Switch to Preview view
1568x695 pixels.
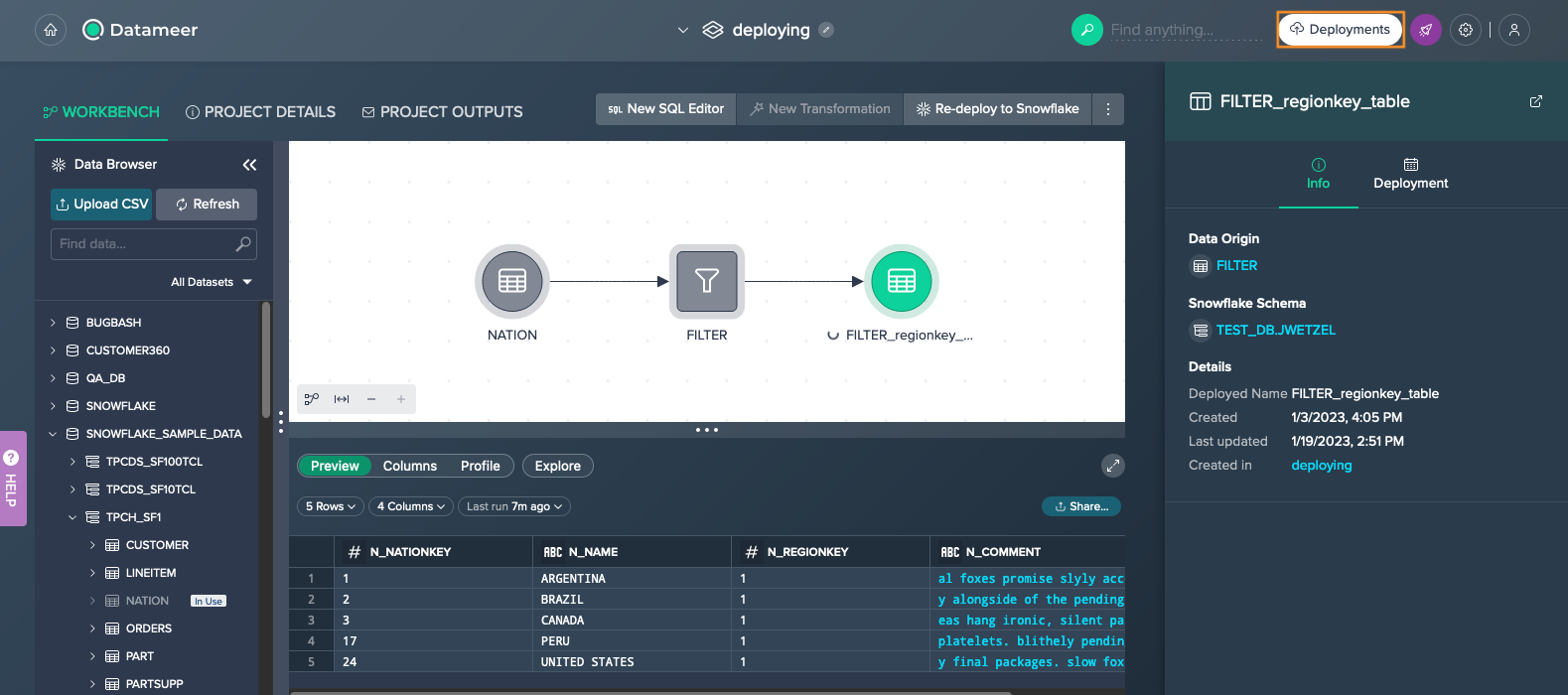point(335,466)
